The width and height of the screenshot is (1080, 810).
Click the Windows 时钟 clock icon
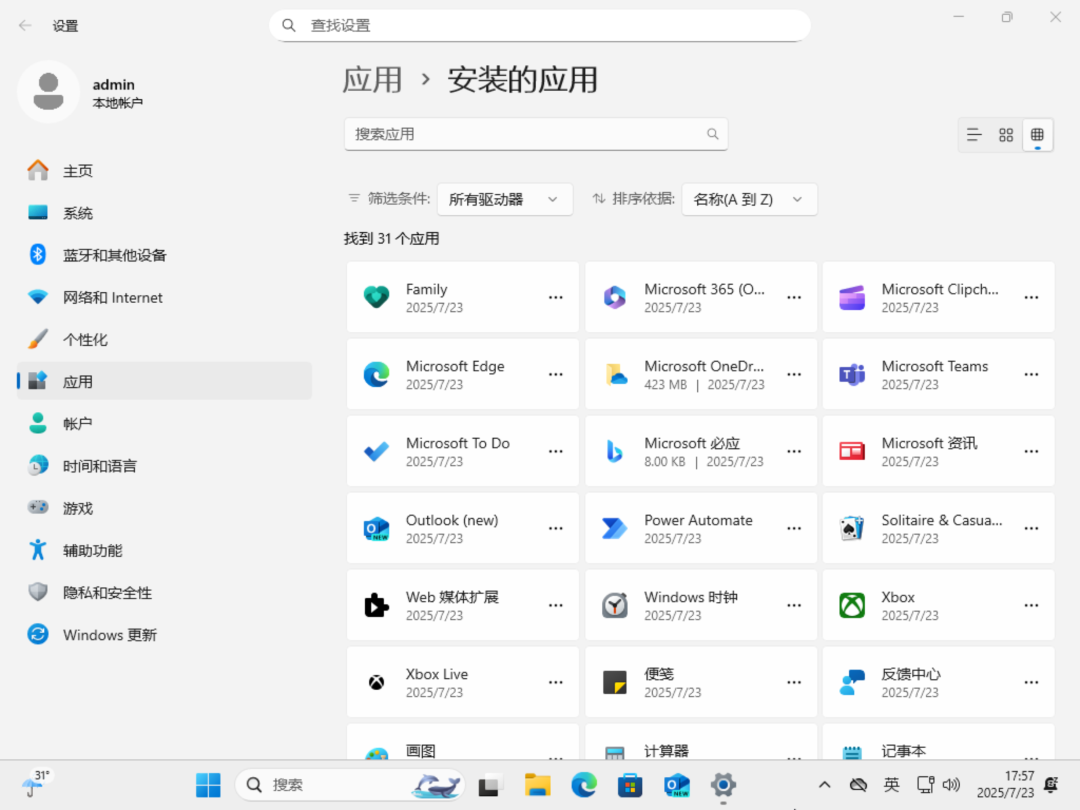click(x=614, y=605)
